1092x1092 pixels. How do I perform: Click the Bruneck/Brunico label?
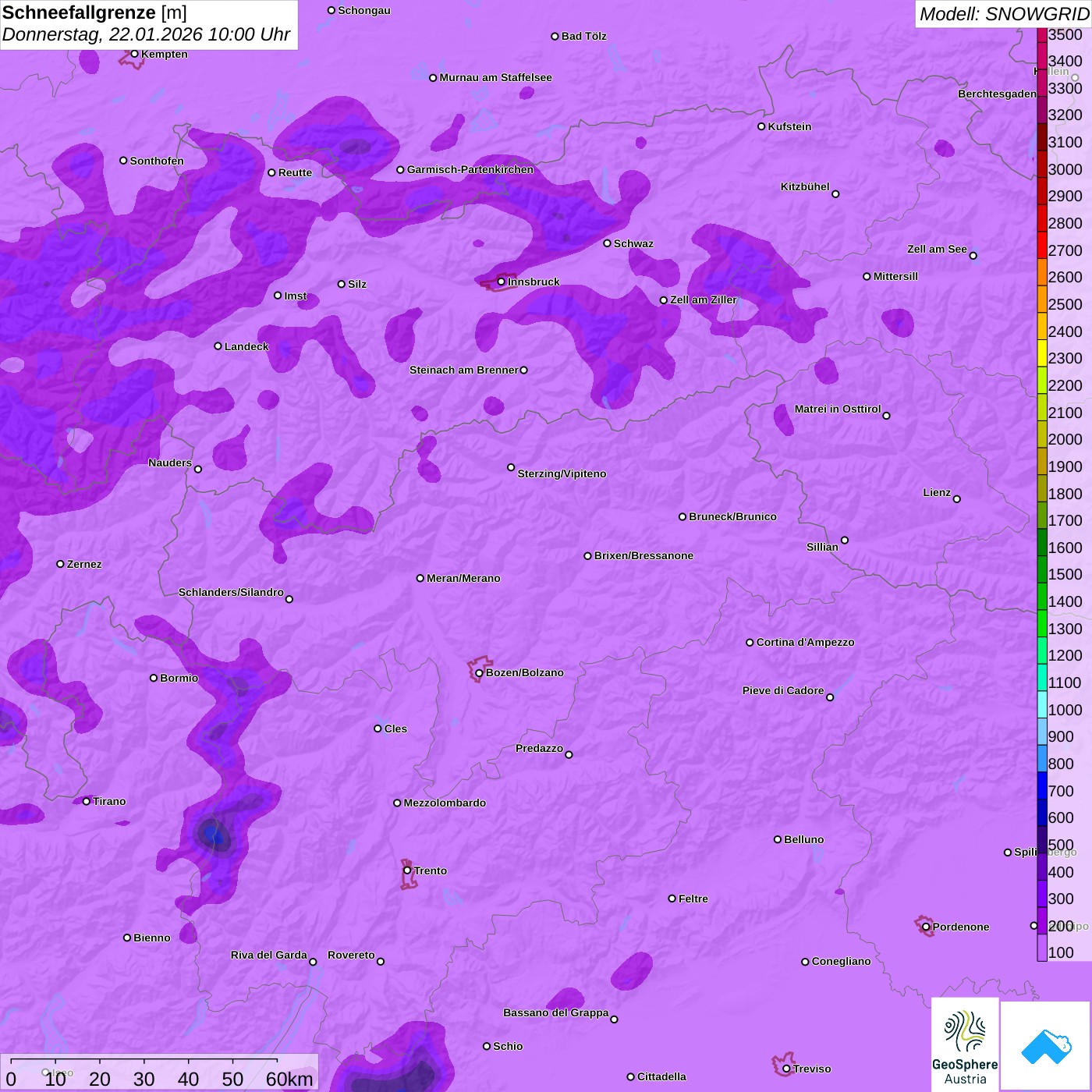pyautogui.click(x=733, y=516)
